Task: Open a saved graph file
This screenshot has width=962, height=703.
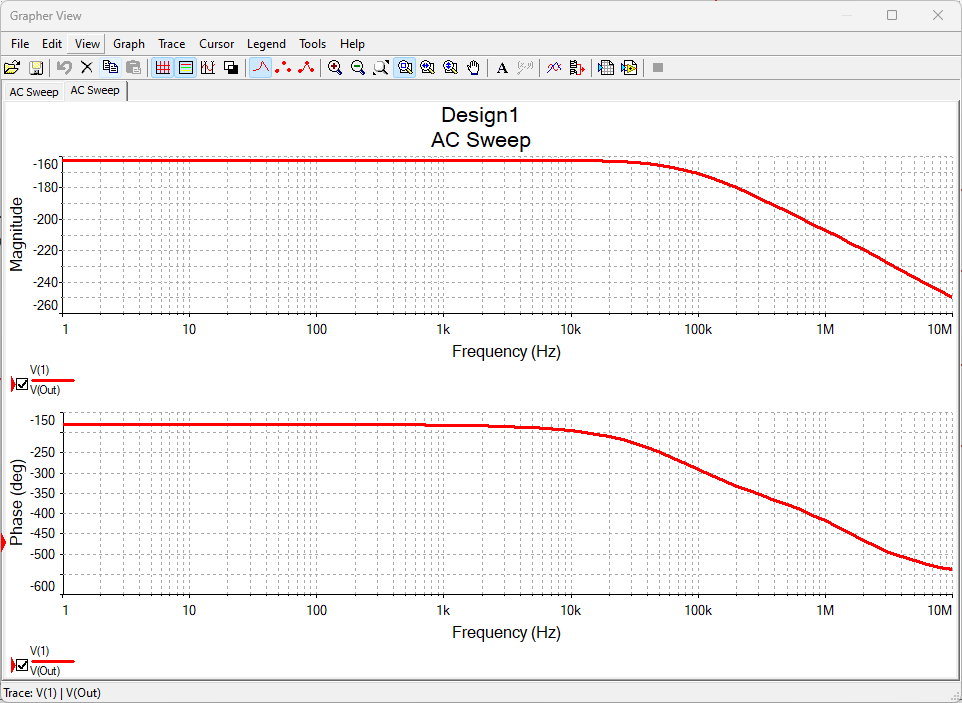Action: pyautogui.click(x=12, y=67)
